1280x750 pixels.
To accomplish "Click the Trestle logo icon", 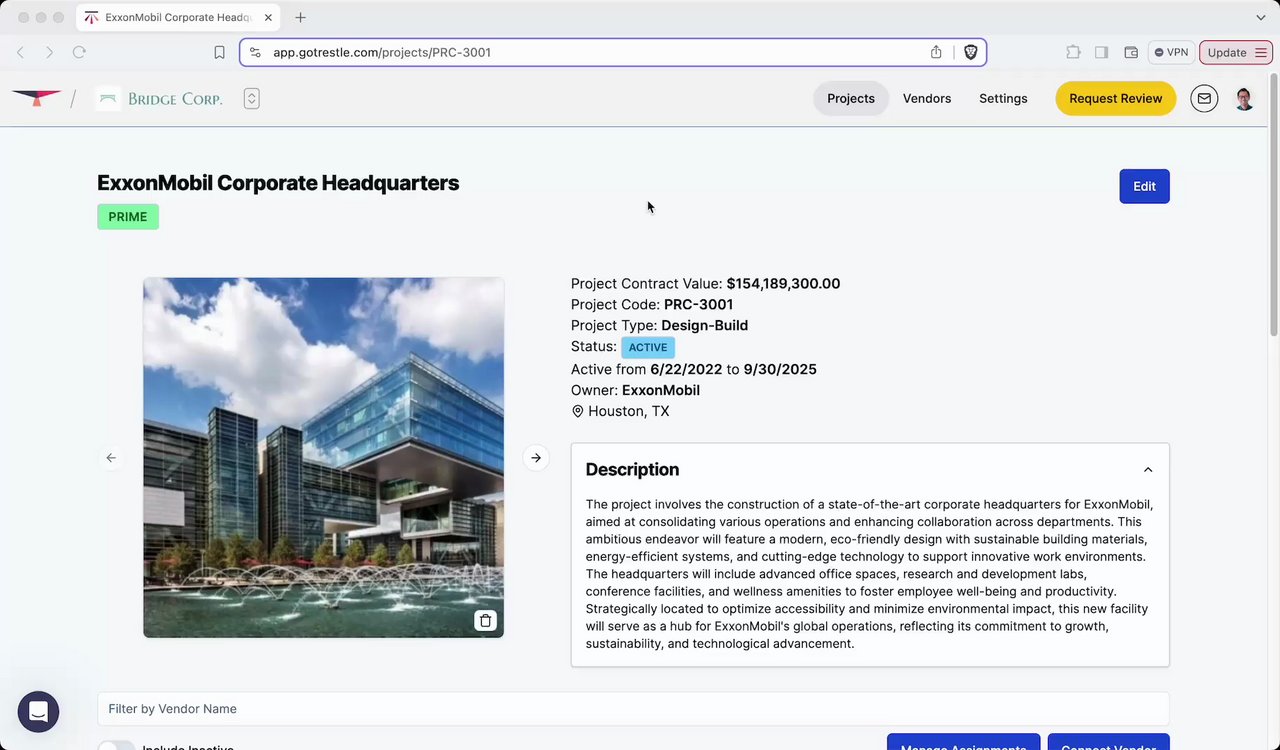I will pos(36,98).
